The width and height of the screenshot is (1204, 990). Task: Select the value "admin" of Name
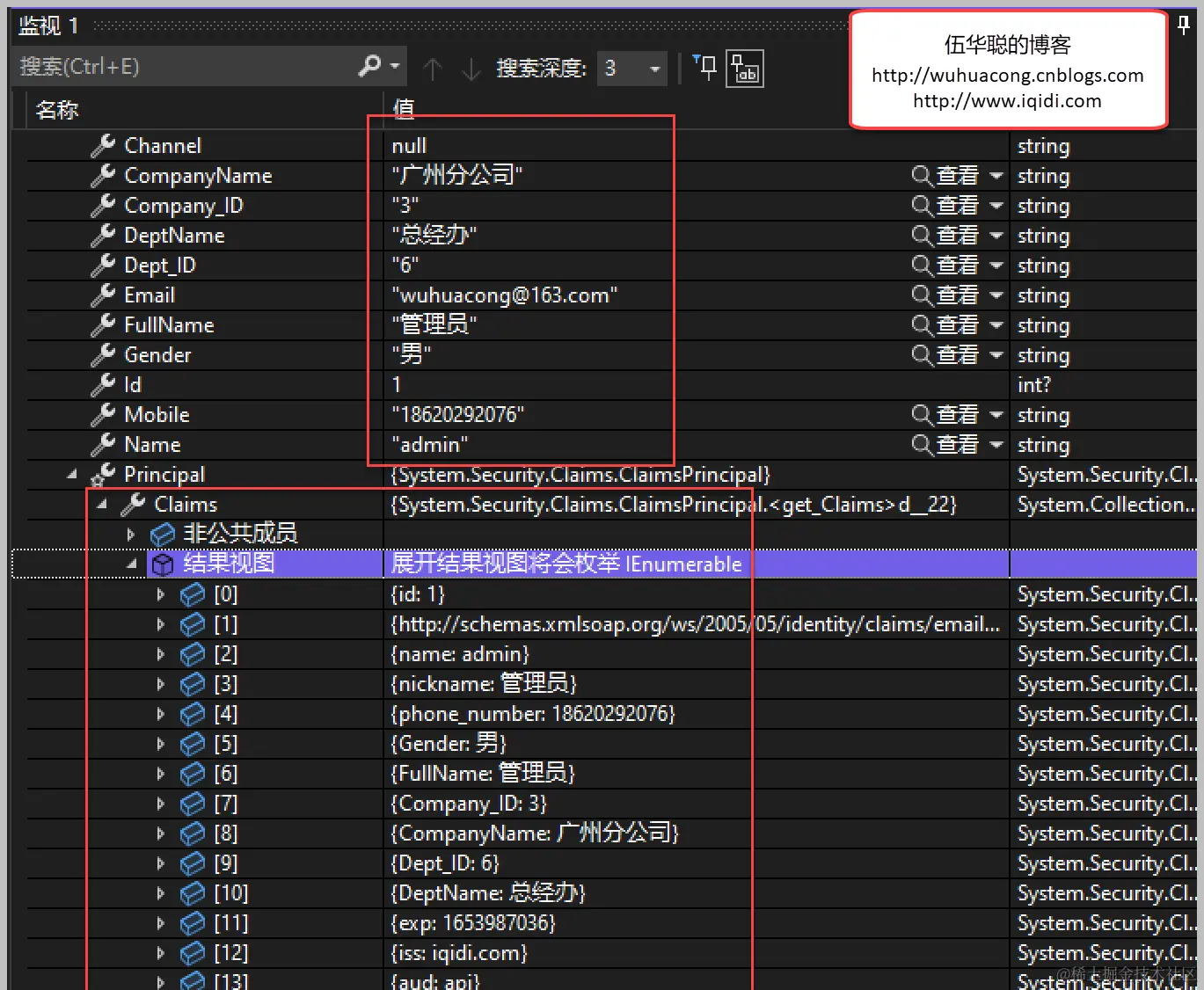click(x=430, y=445)
